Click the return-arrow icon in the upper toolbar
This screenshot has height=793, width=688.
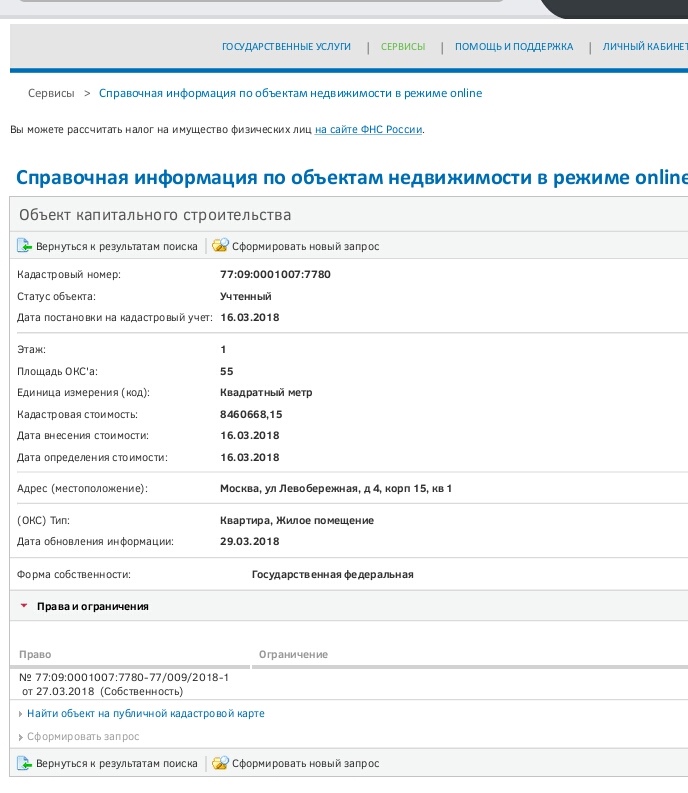point(24,246)
